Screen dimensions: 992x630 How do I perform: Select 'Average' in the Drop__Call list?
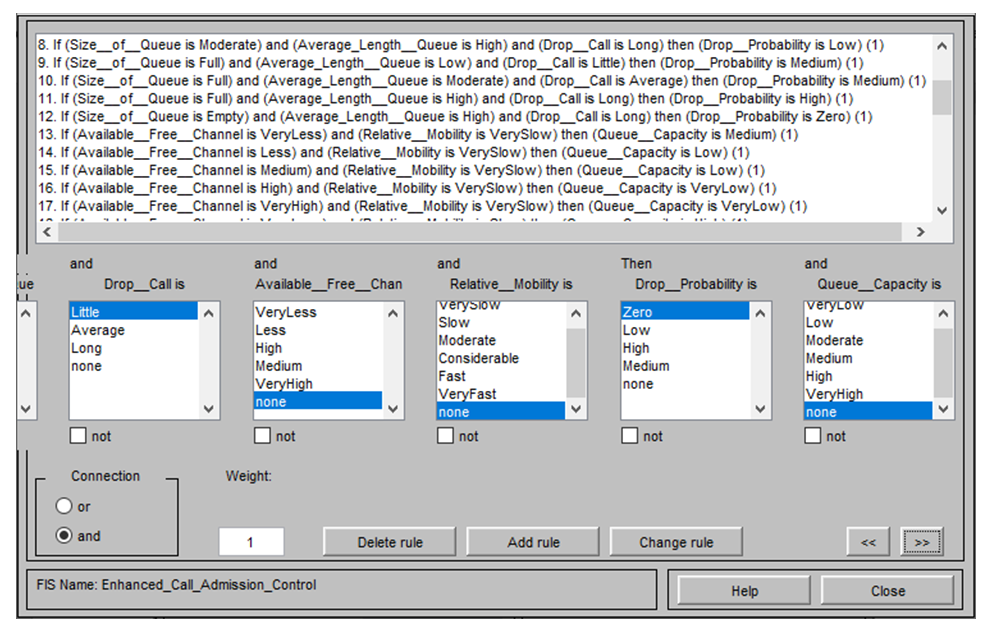pos(98,330)
